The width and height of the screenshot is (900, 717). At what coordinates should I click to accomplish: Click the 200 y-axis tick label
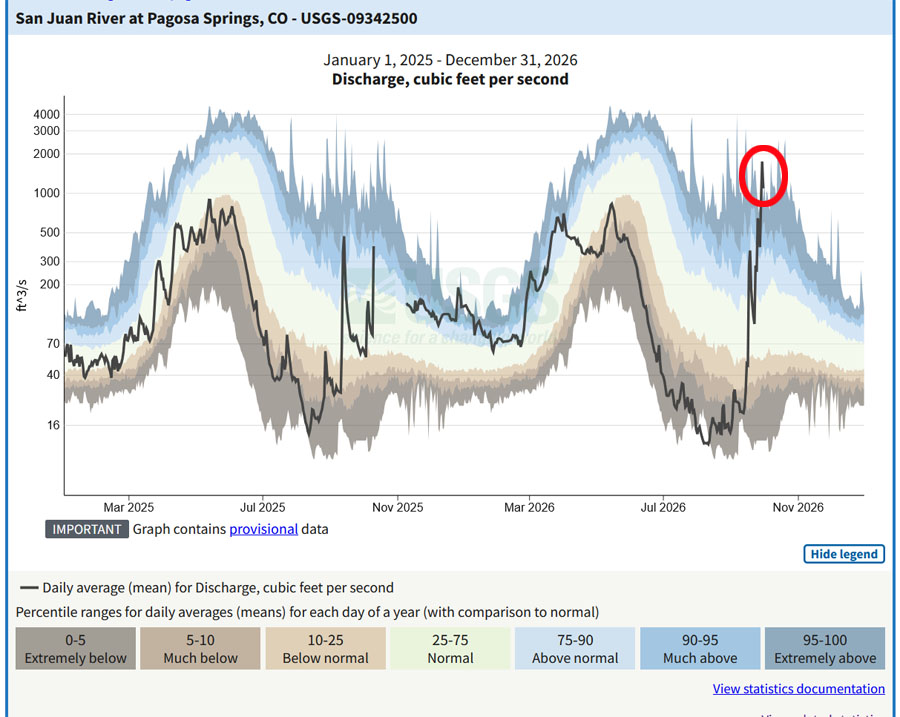pyautogui.click(x=50, y=284)
